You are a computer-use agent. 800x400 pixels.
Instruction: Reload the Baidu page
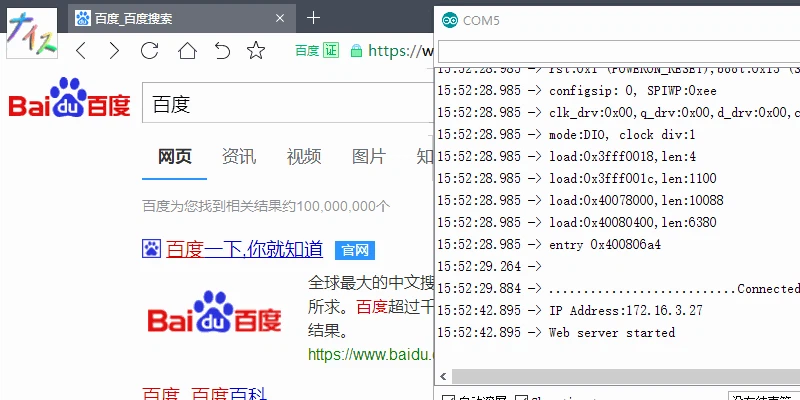point(149,51)
